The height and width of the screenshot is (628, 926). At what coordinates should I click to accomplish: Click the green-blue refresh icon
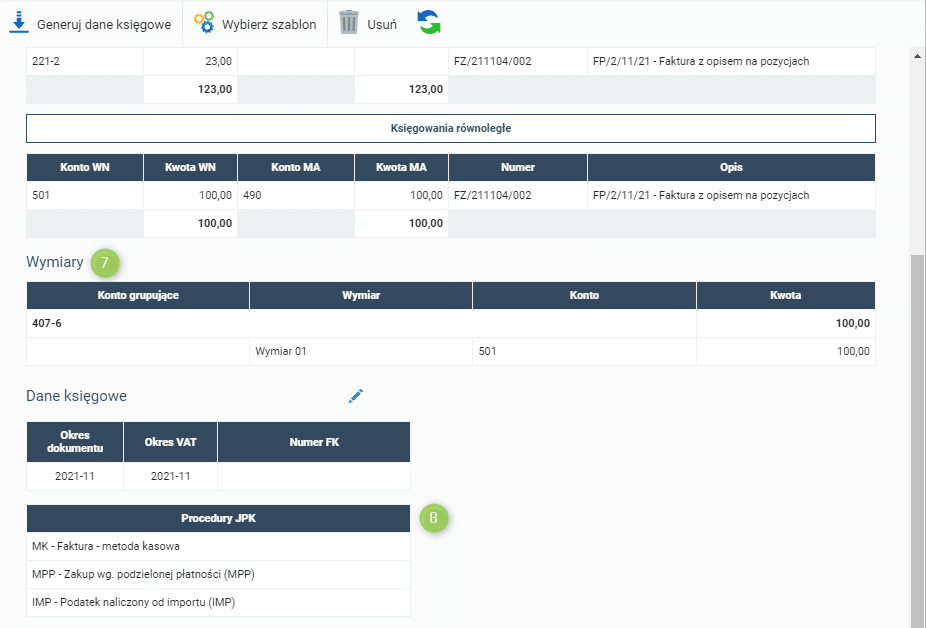[x=429, y=22]
